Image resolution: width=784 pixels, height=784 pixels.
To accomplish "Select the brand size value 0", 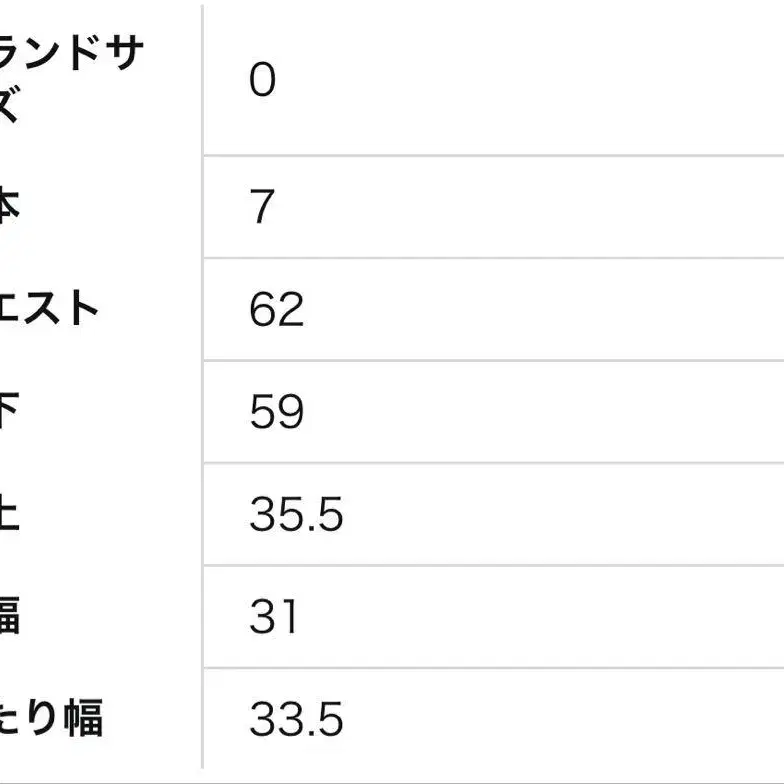I will 262,80.
